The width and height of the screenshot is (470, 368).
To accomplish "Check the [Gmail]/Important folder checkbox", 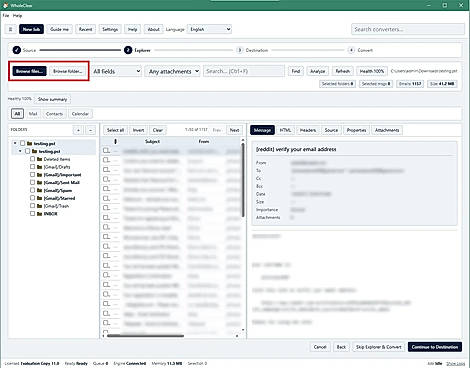I will pyautogui.click(x=32, y=175).
